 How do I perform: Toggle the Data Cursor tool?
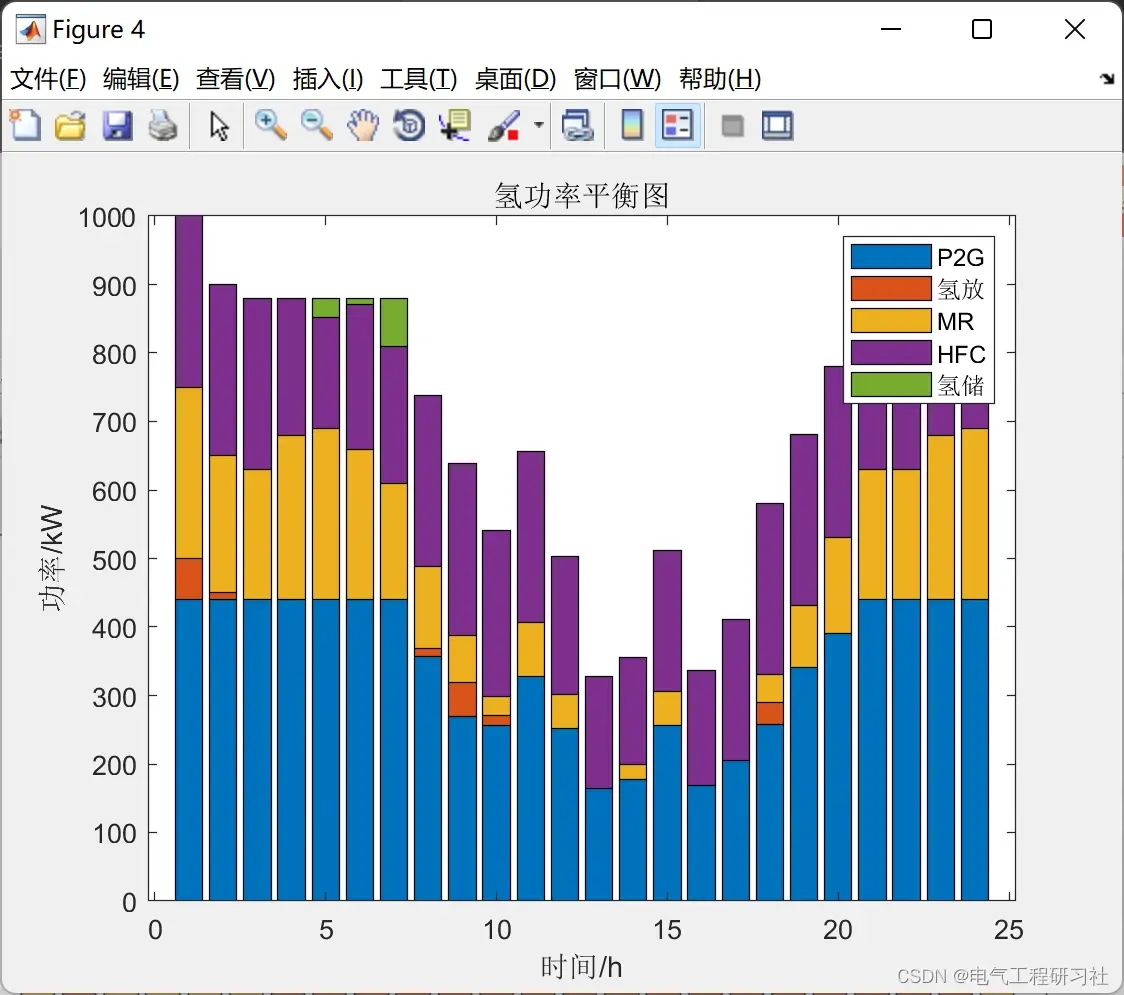455,125
